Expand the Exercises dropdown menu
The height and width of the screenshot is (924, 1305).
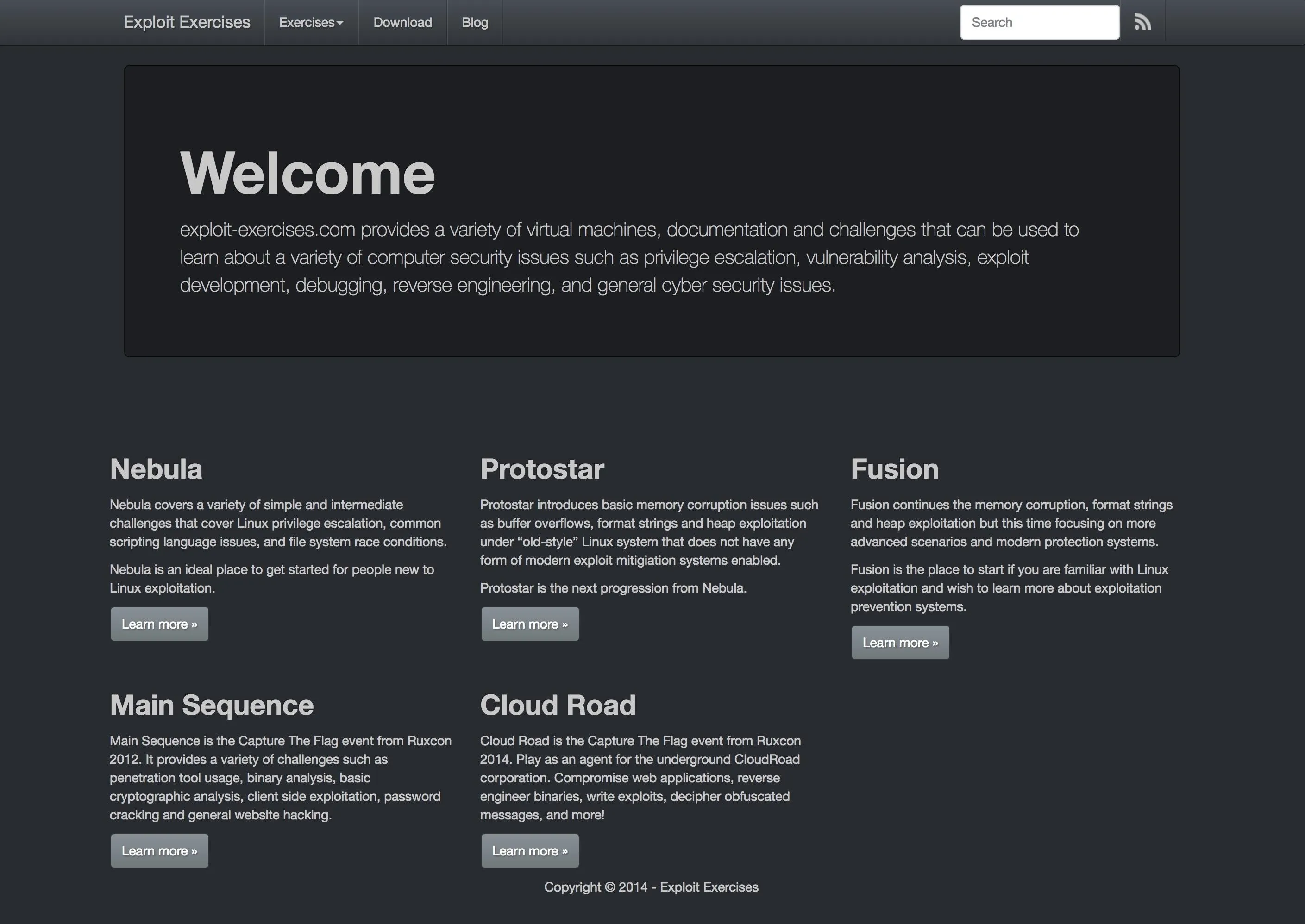point(311,22)
